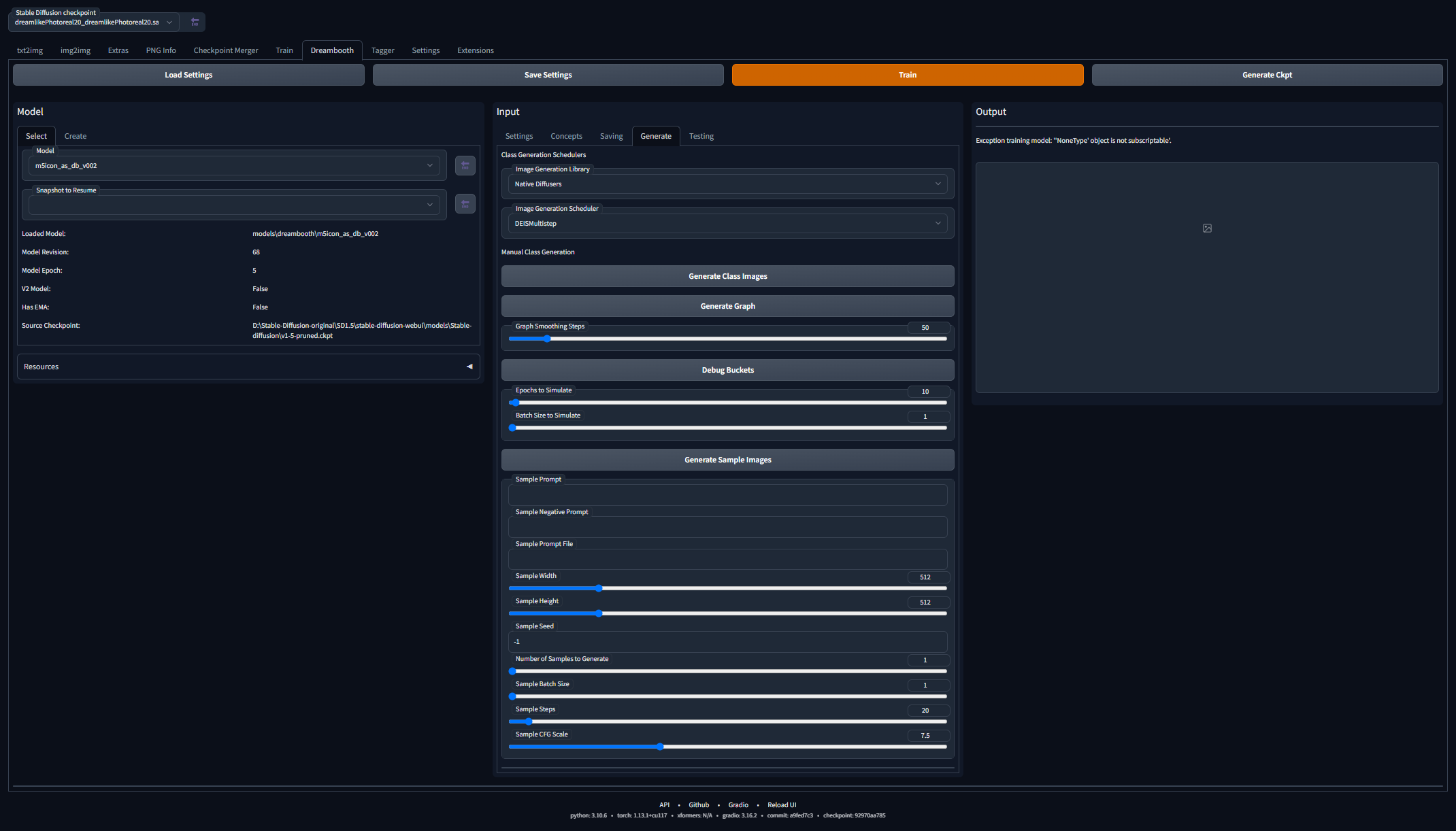The image size is (1456, 831).
Task: Refresh the Model dropdown list icon
Action: click(x=465, y=165)
